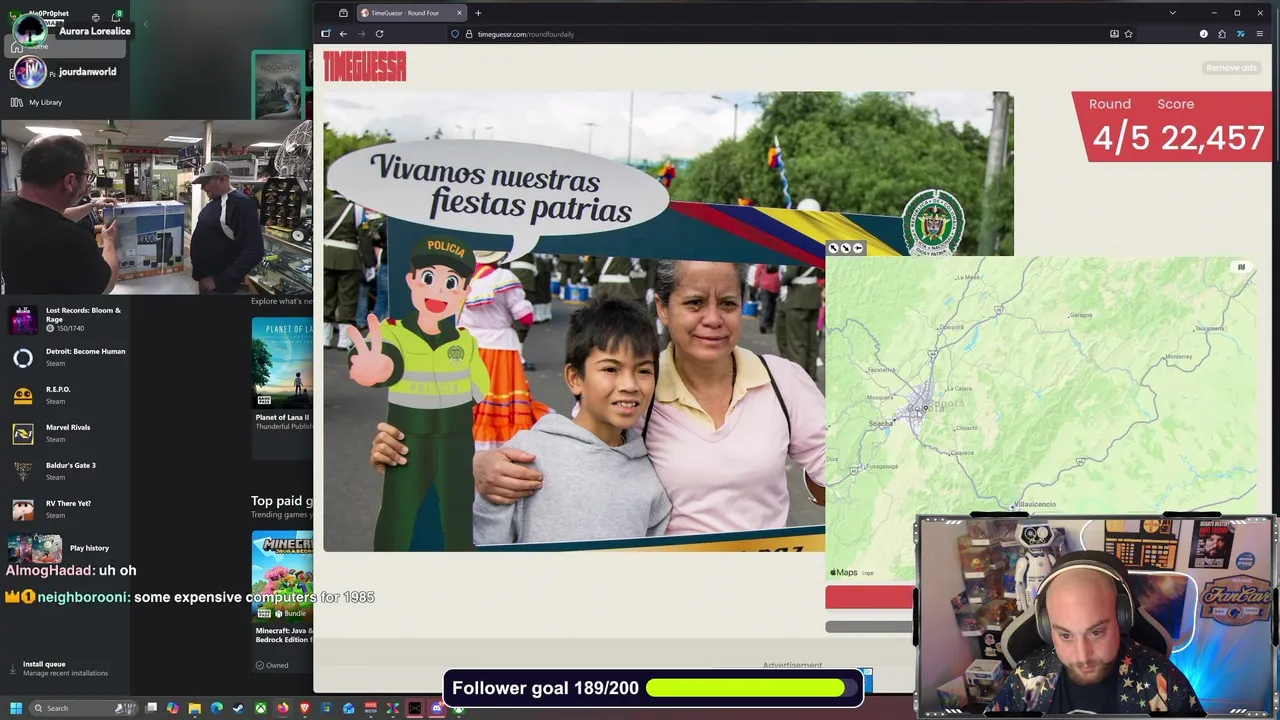This screenshot has width=1280, height=720.
Task: Click the pin map size icon
Action: pyautogui.click(x=858, y=248)
